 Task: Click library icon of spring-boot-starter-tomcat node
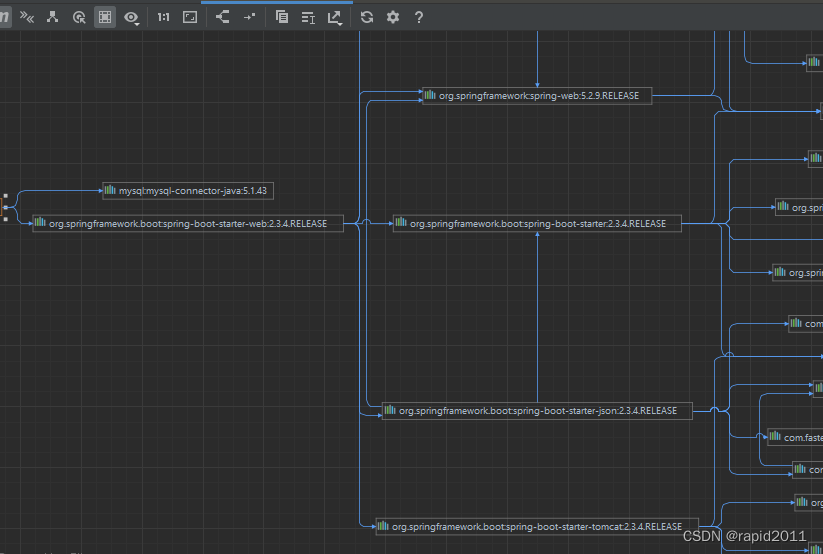pyautogui.click(x=383, y=526)
